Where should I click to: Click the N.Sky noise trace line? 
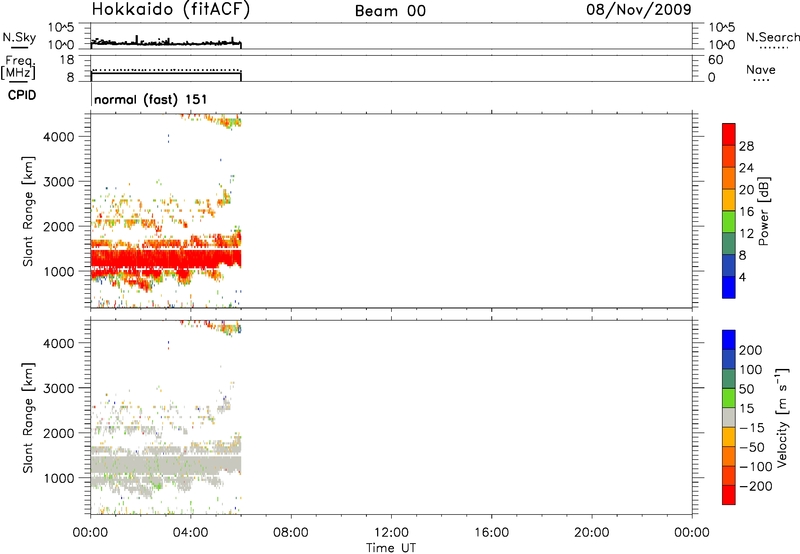click(166, 43)
